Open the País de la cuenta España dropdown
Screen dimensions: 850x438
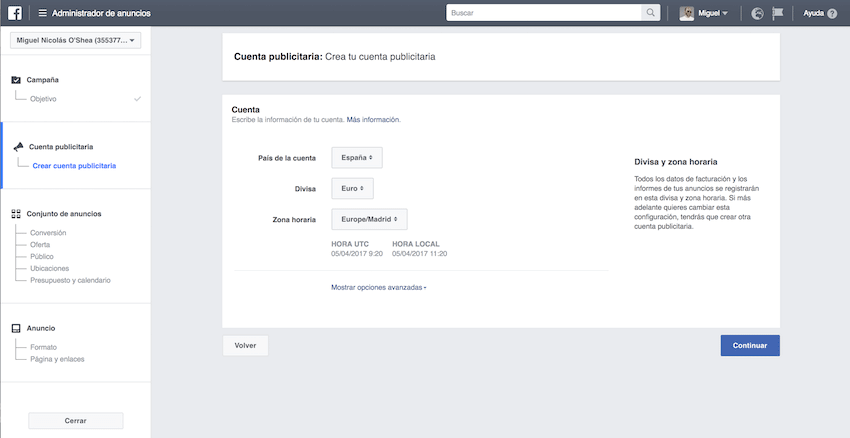pos(357,158)
